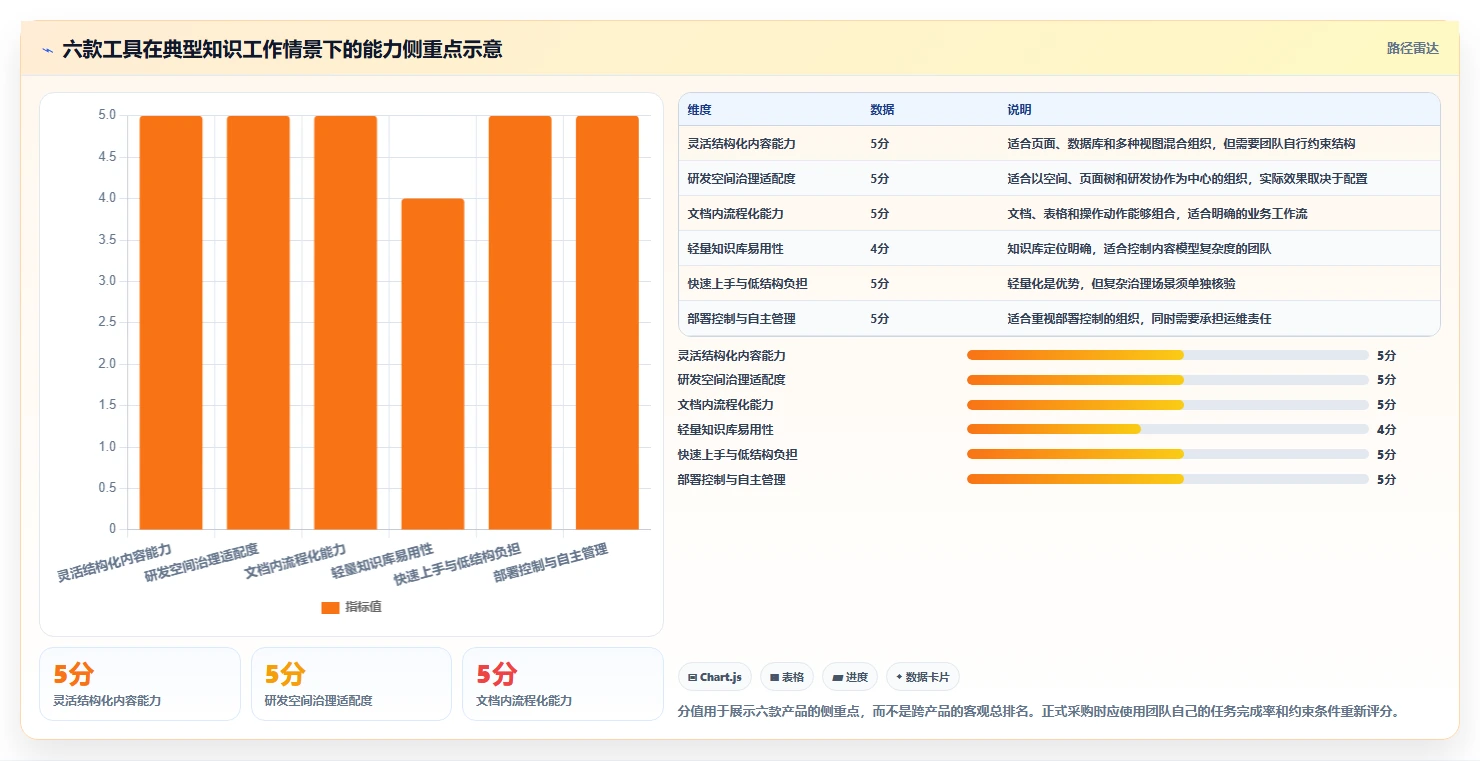Screen dimensions: 1480x761
Task: Select the 数据卡片 chip
Action: tap(922, 677)
